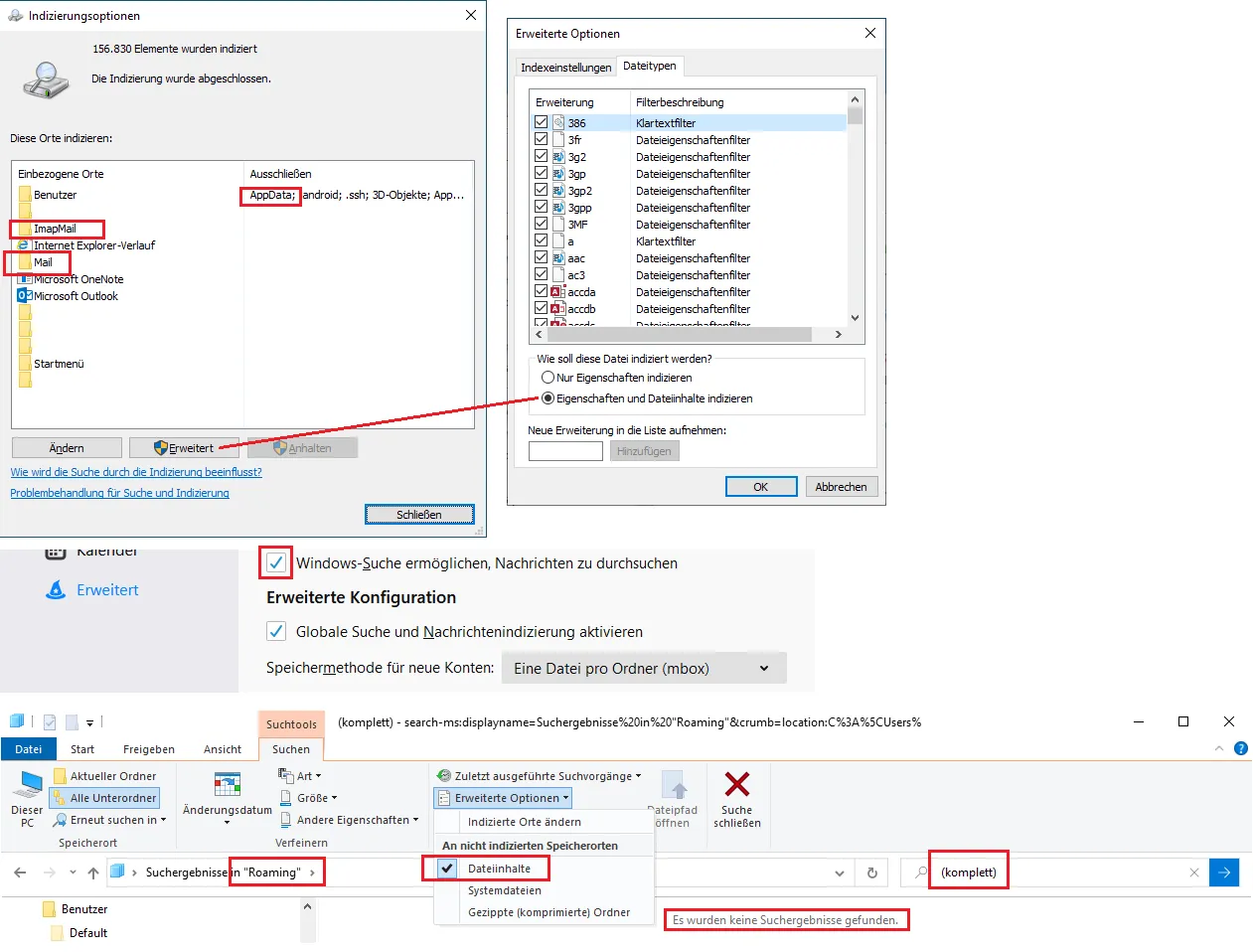Screen dimensions: 1253x952
Task: Click the Microsoft Outlook icon in included locations
Action: 25,296
